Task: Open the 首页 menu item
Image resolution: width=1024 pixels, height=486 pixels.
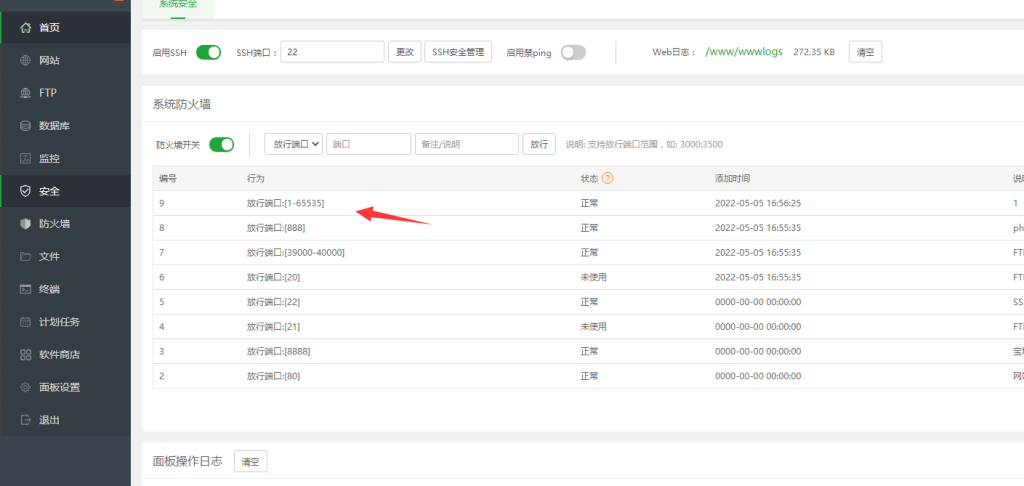Action: (65, 27)
